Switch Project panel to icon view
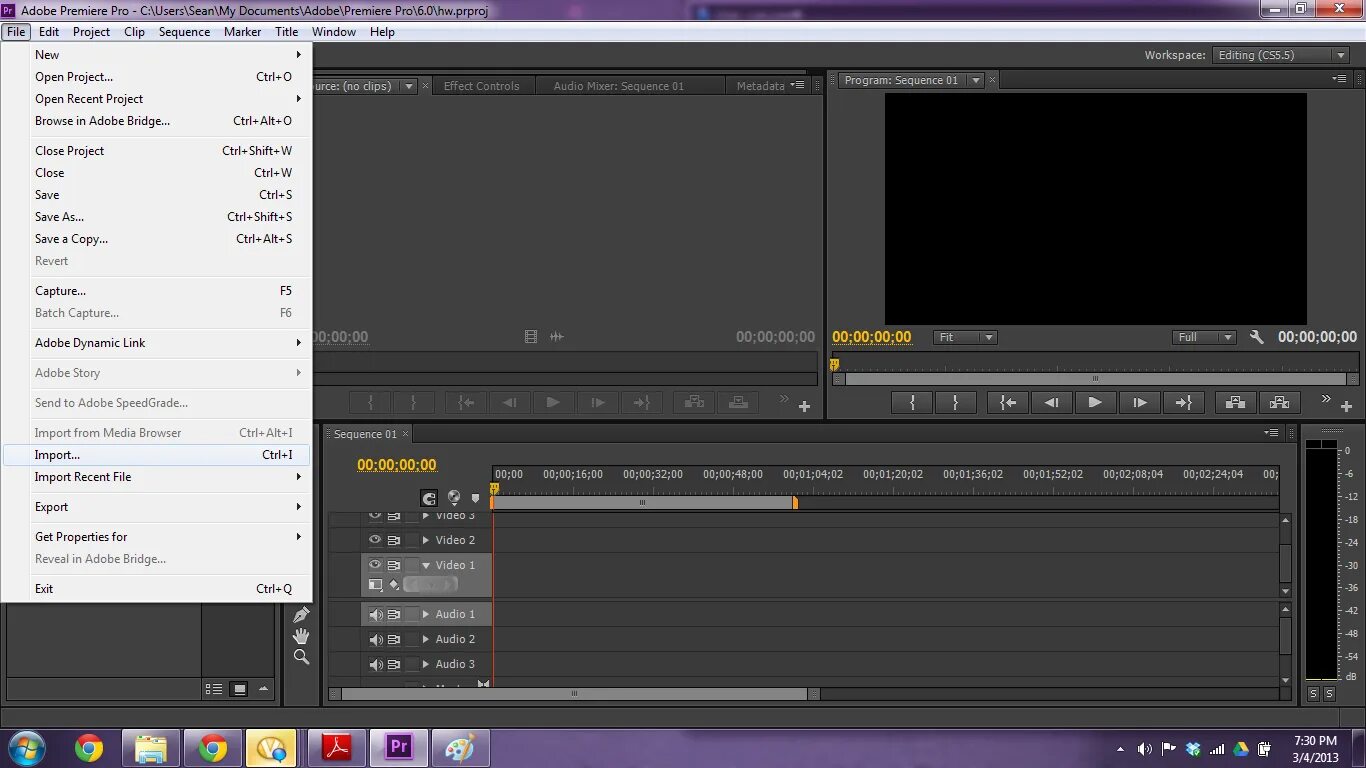This screenshot has height=768, width=1366. [239, 689]
